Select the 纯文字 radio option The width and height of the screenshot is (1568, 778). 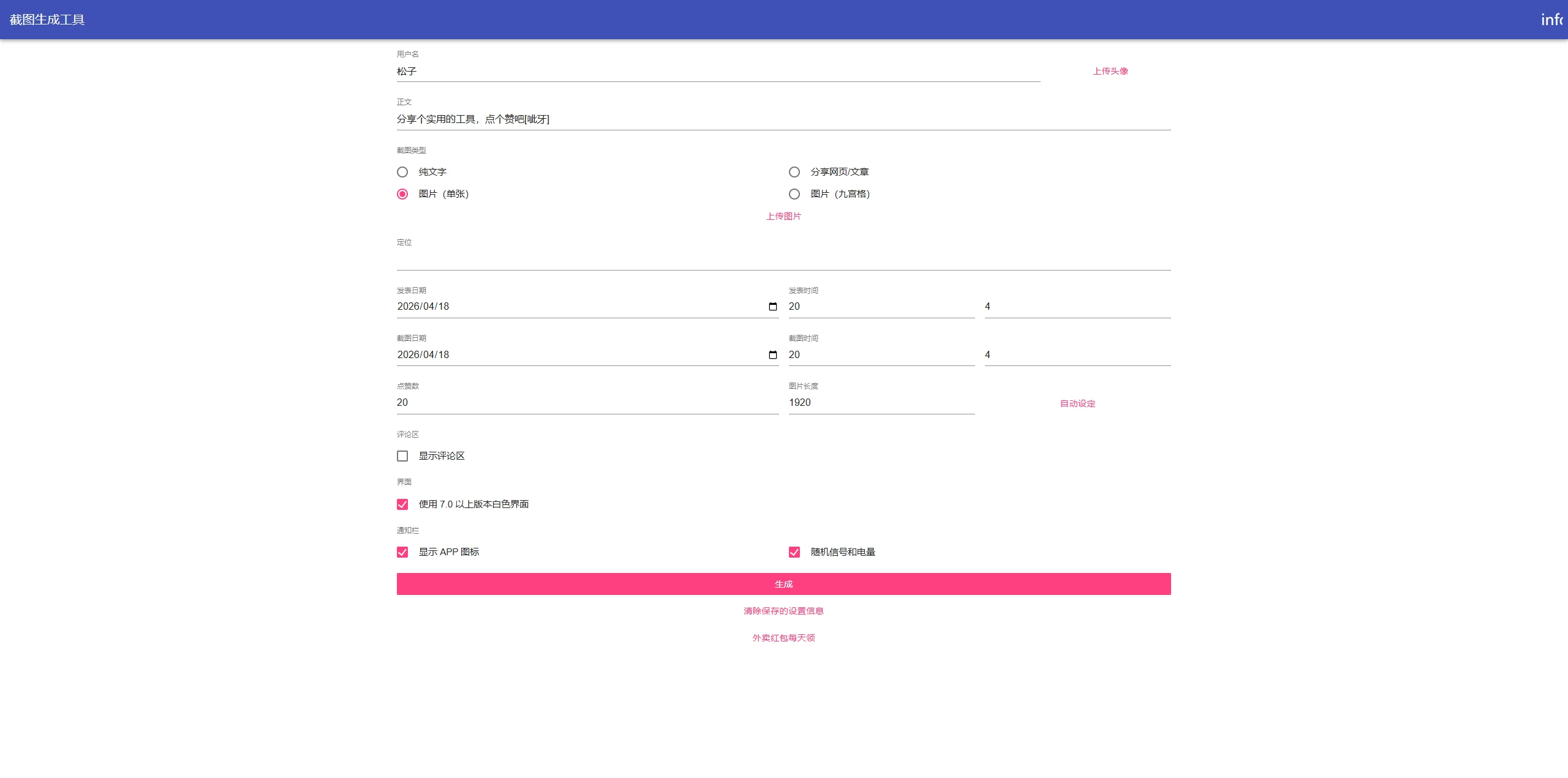pos(402,172)
